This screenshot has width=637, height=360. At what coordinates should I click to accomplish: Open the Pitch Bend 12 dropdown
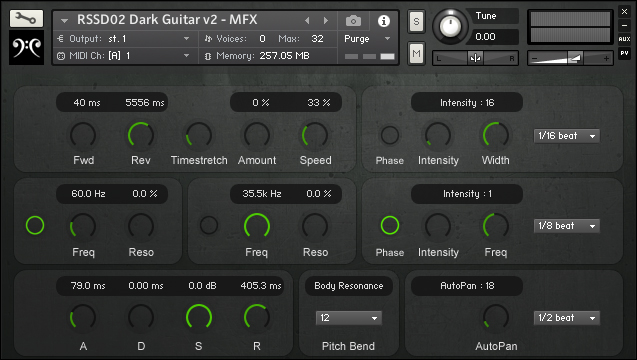(349, 318)
